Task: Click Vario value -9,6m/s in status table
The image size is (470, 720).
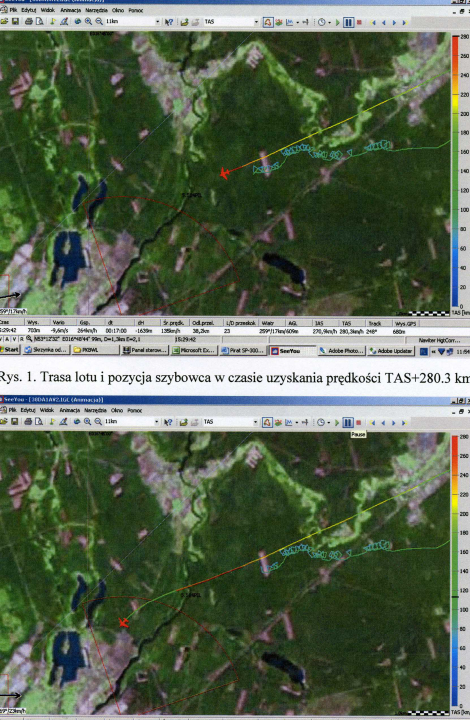Action: 60,331
